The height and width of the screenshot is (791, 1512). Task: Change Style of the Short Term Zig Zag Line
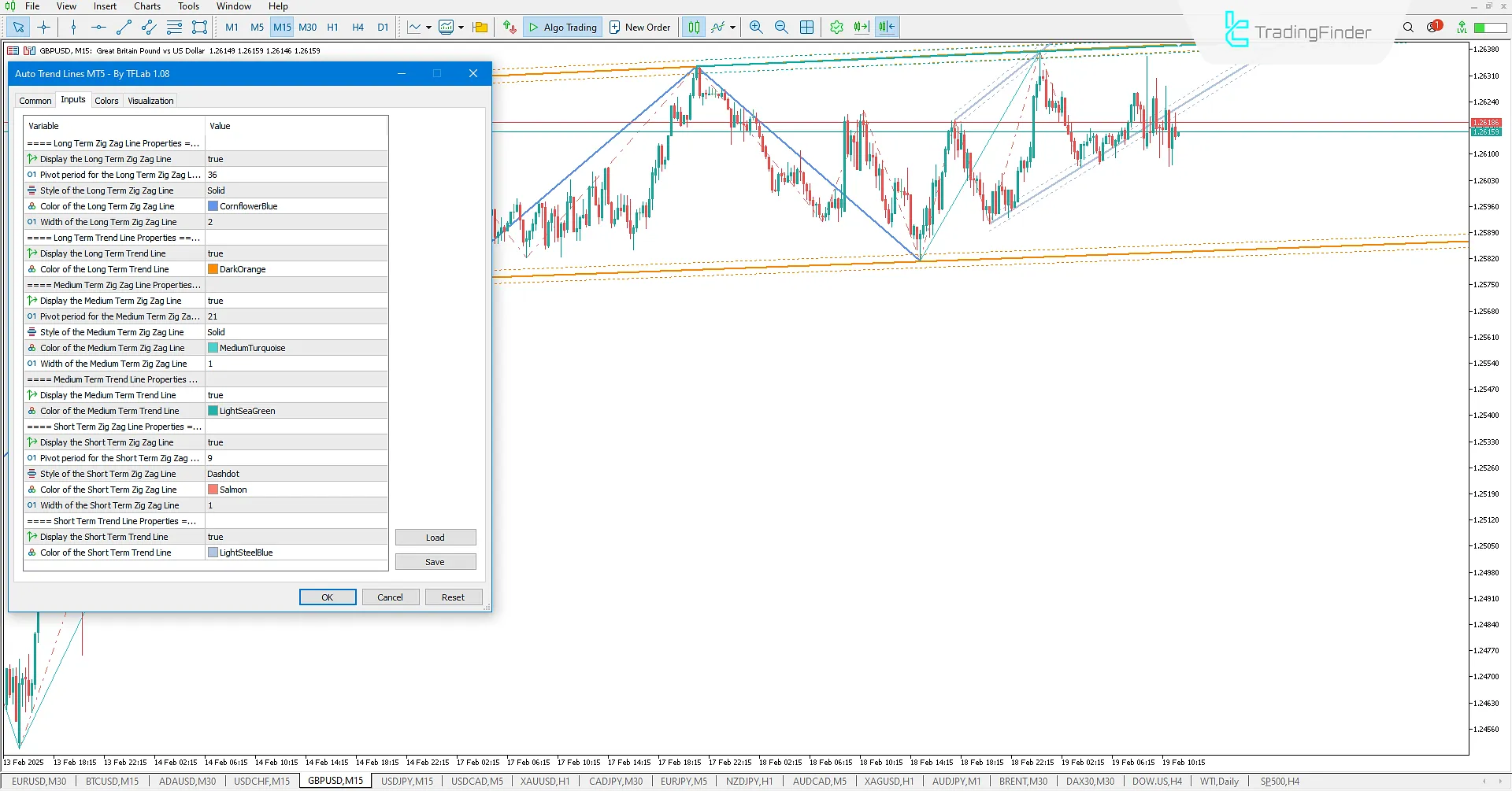coord(295,473)
